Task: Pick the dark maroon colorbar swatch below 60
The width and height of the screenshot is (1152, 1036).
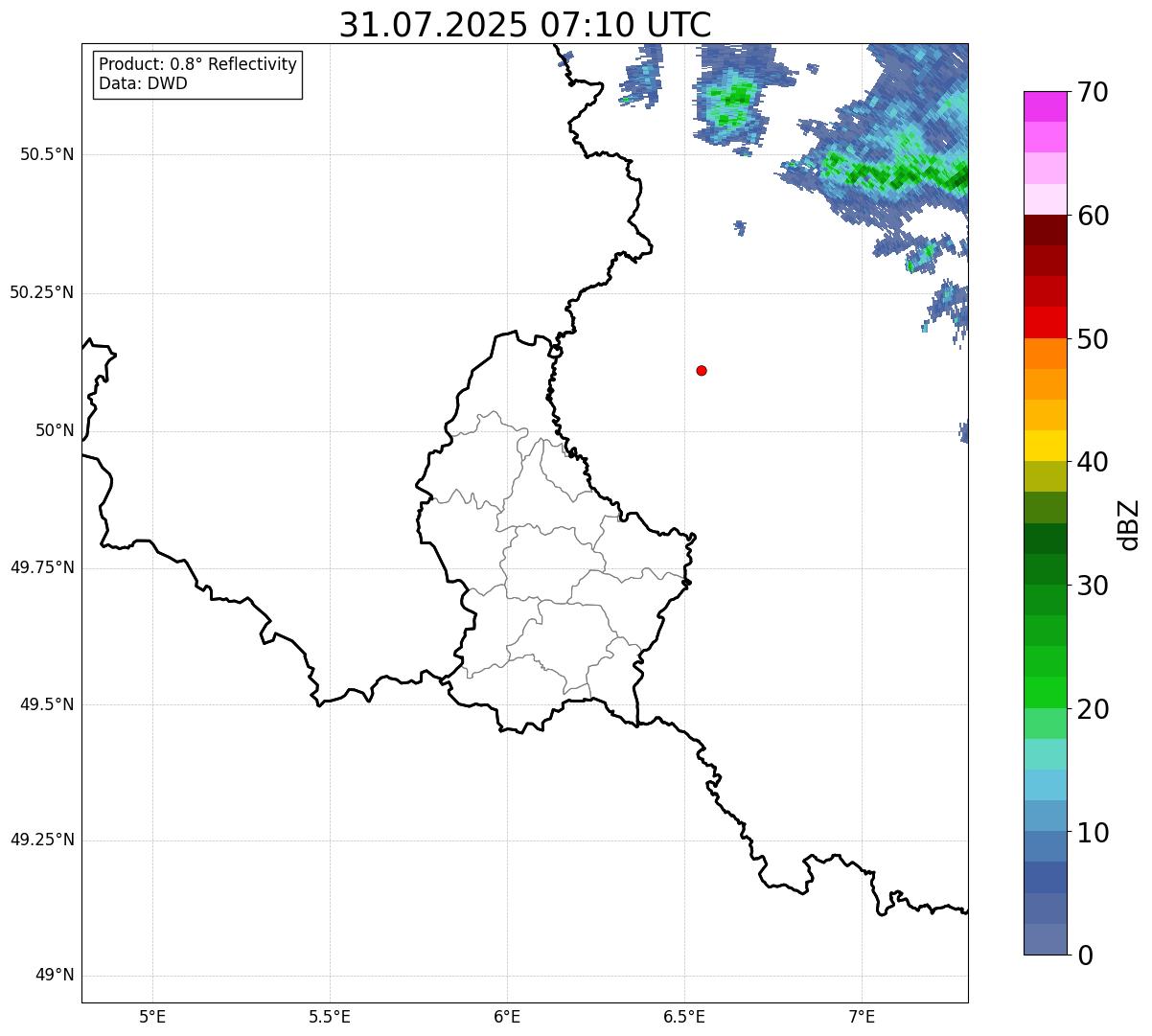Action: click(1046, 231)
